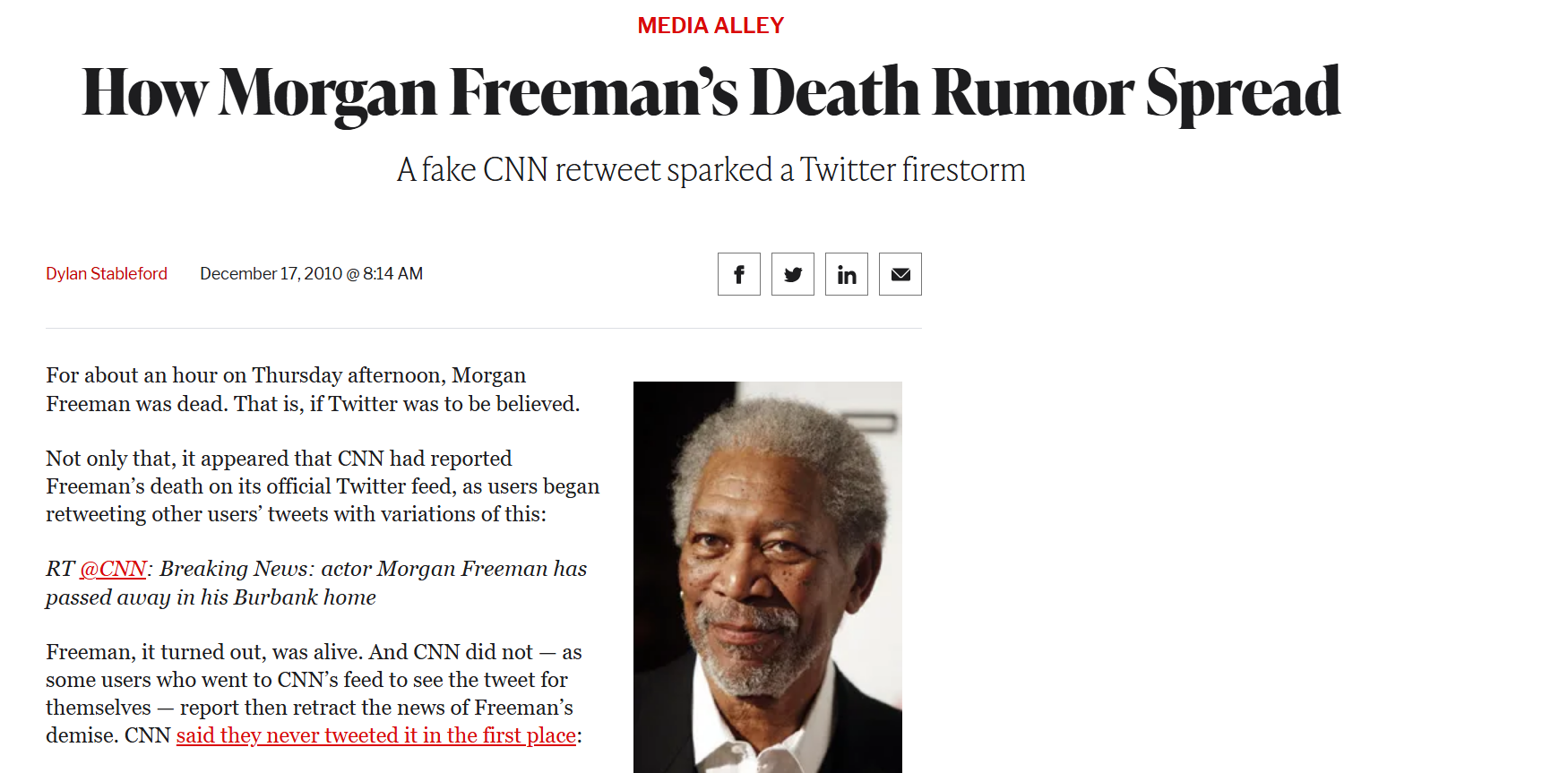Click the author byline row
This screenshot has height=773, width=1568.
coord(233,274)
